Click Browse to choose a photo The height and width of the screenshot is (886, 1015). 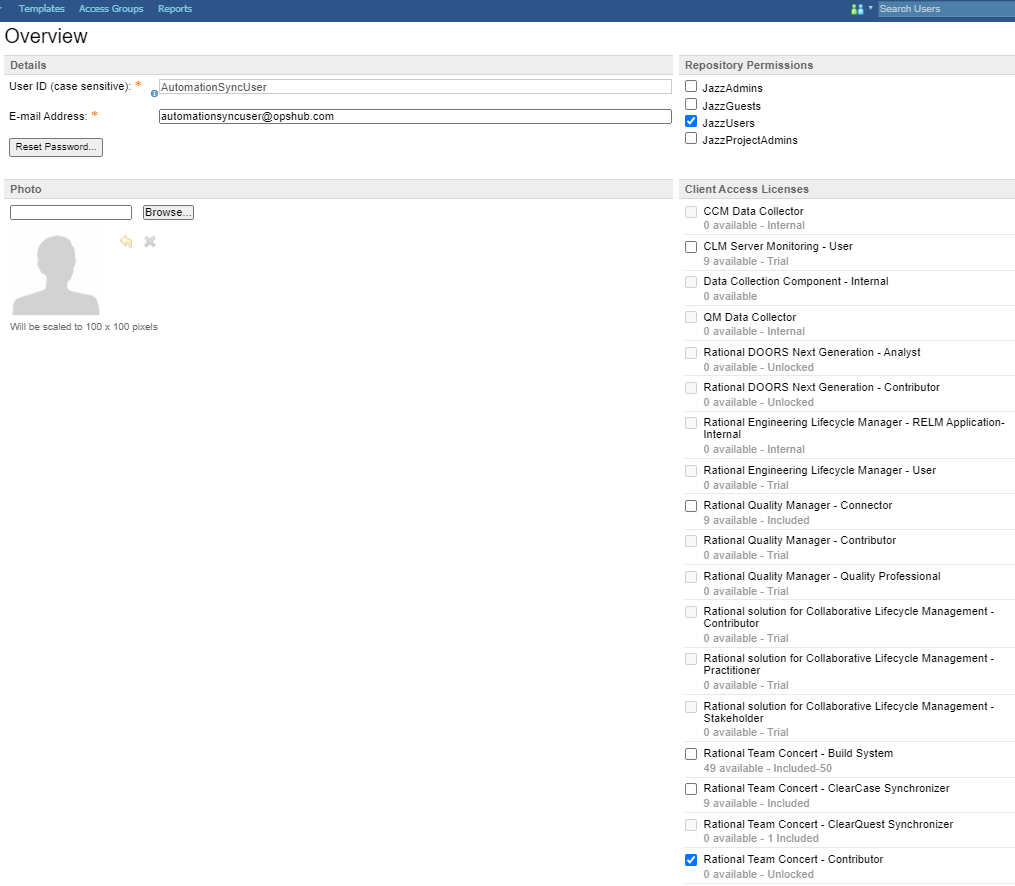click(168, 213)
